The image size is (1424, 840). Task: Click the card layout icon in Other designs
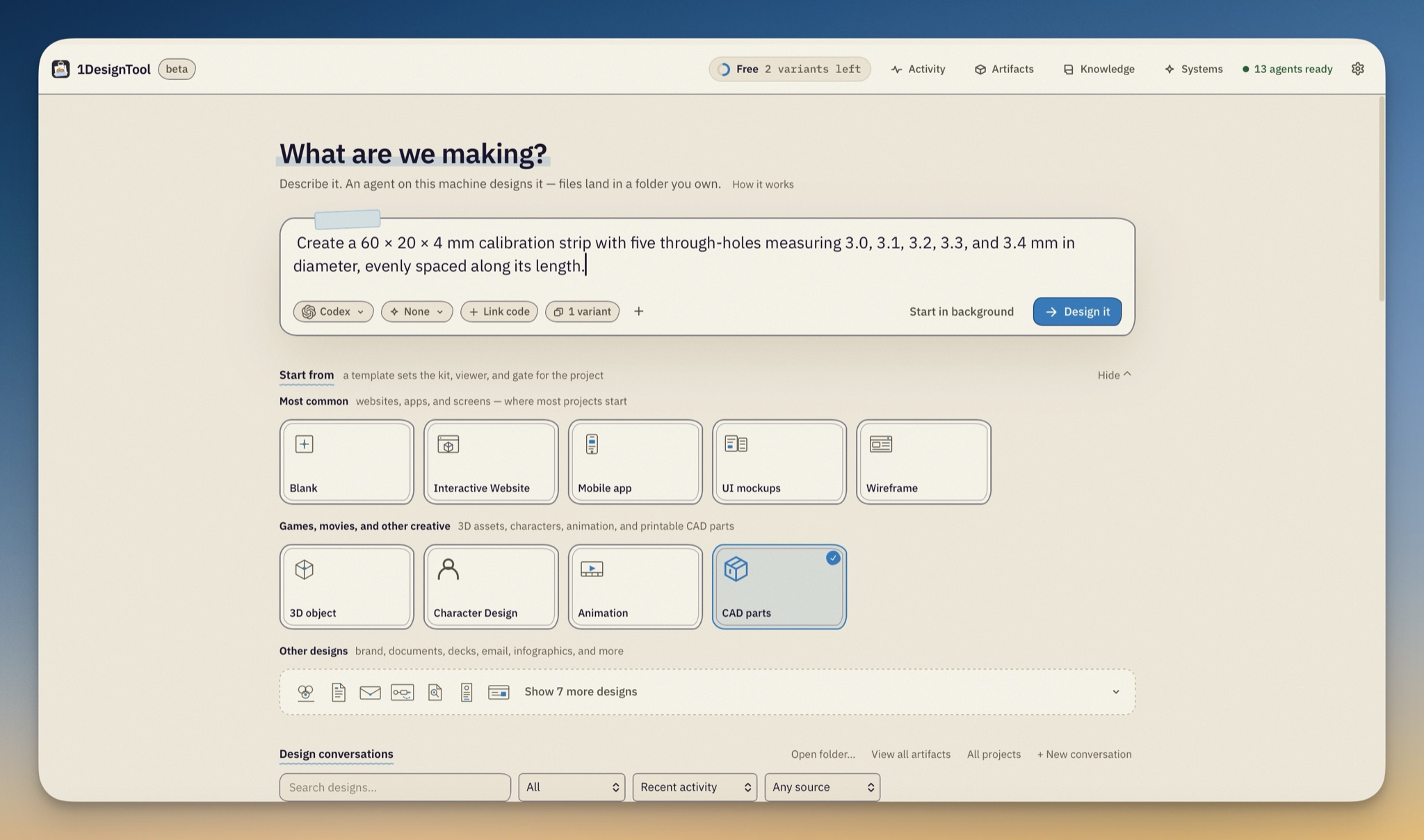coord(499,692)
